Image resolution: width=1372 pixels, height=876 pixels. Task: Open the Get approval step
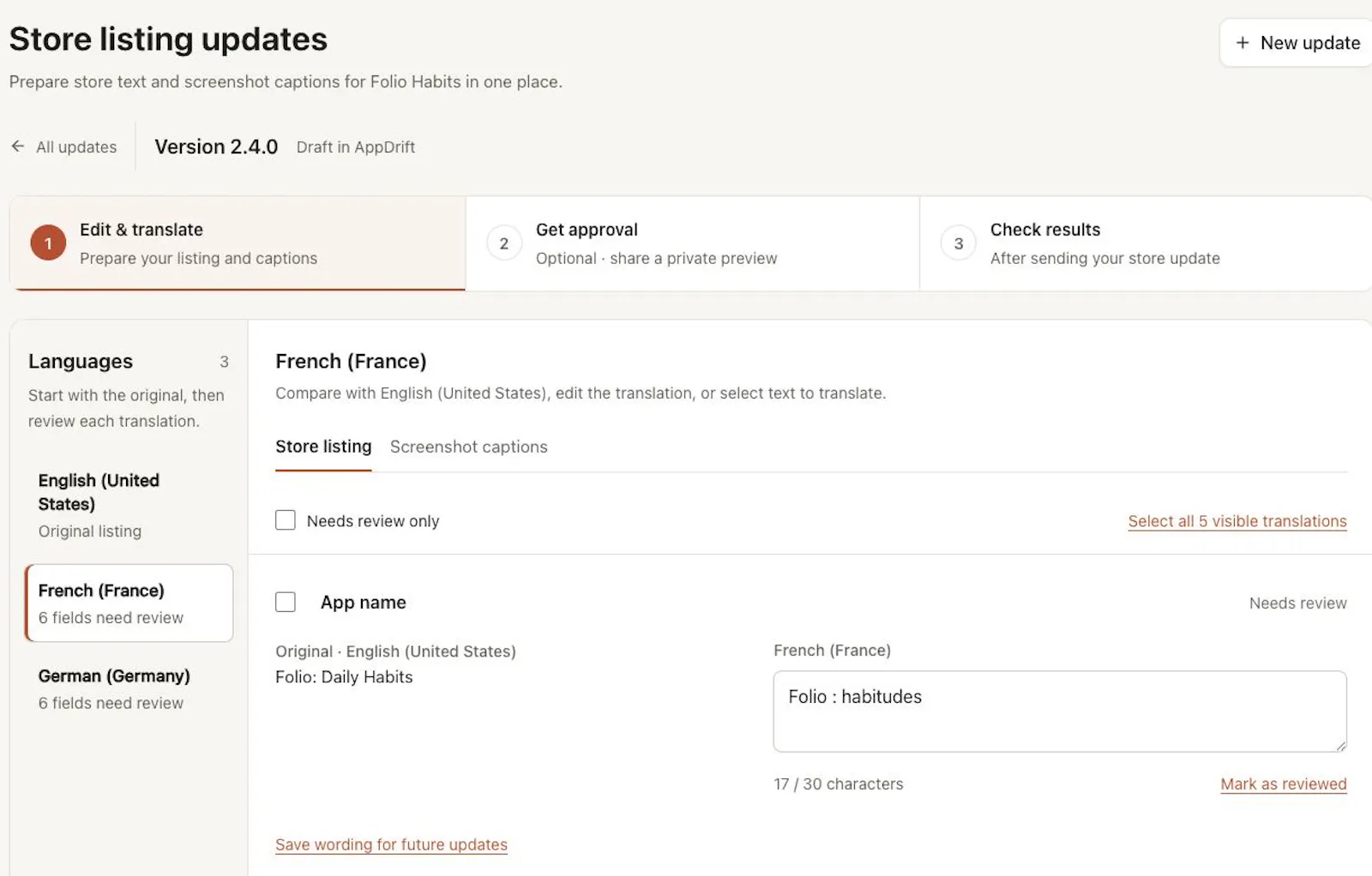click(x=693, y=243)
